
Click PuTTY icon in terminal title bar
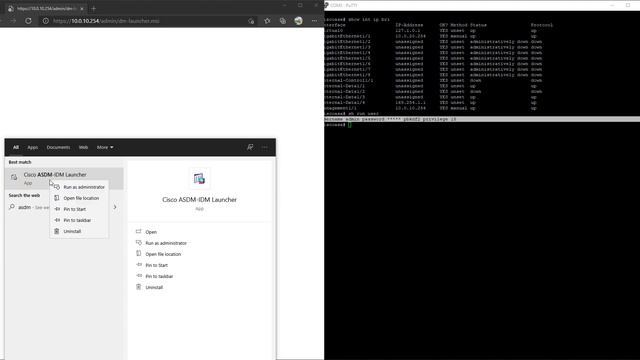(x=327, y=5)
